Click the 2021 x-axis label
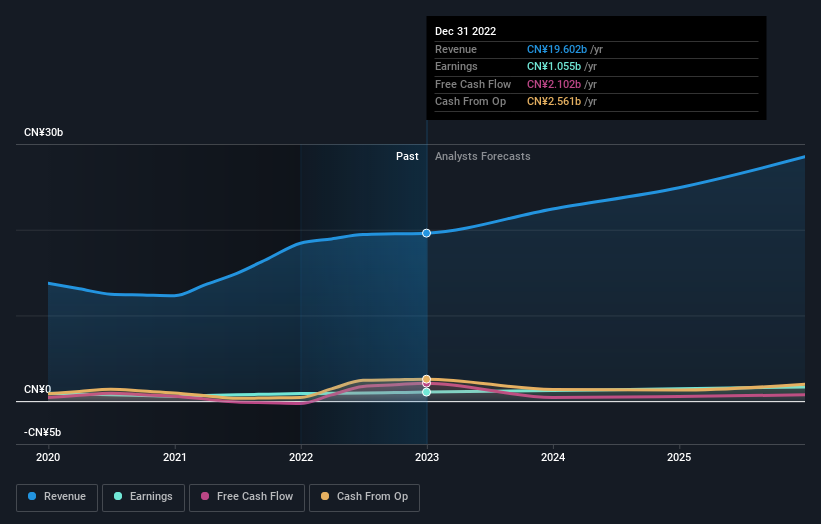 tap(174, 458)
